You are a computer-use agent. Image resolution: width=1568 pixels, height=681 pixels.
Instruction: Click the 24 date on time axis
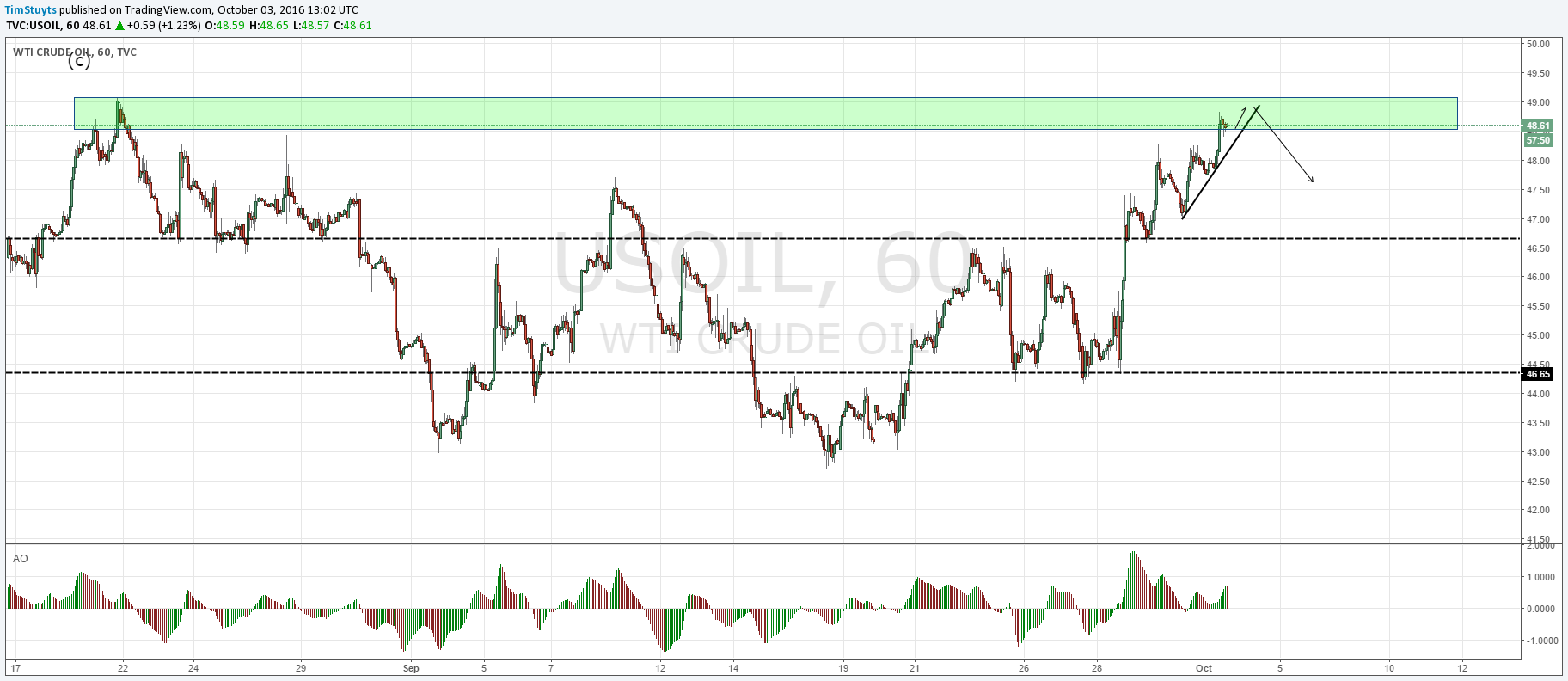tap(193, 668)
